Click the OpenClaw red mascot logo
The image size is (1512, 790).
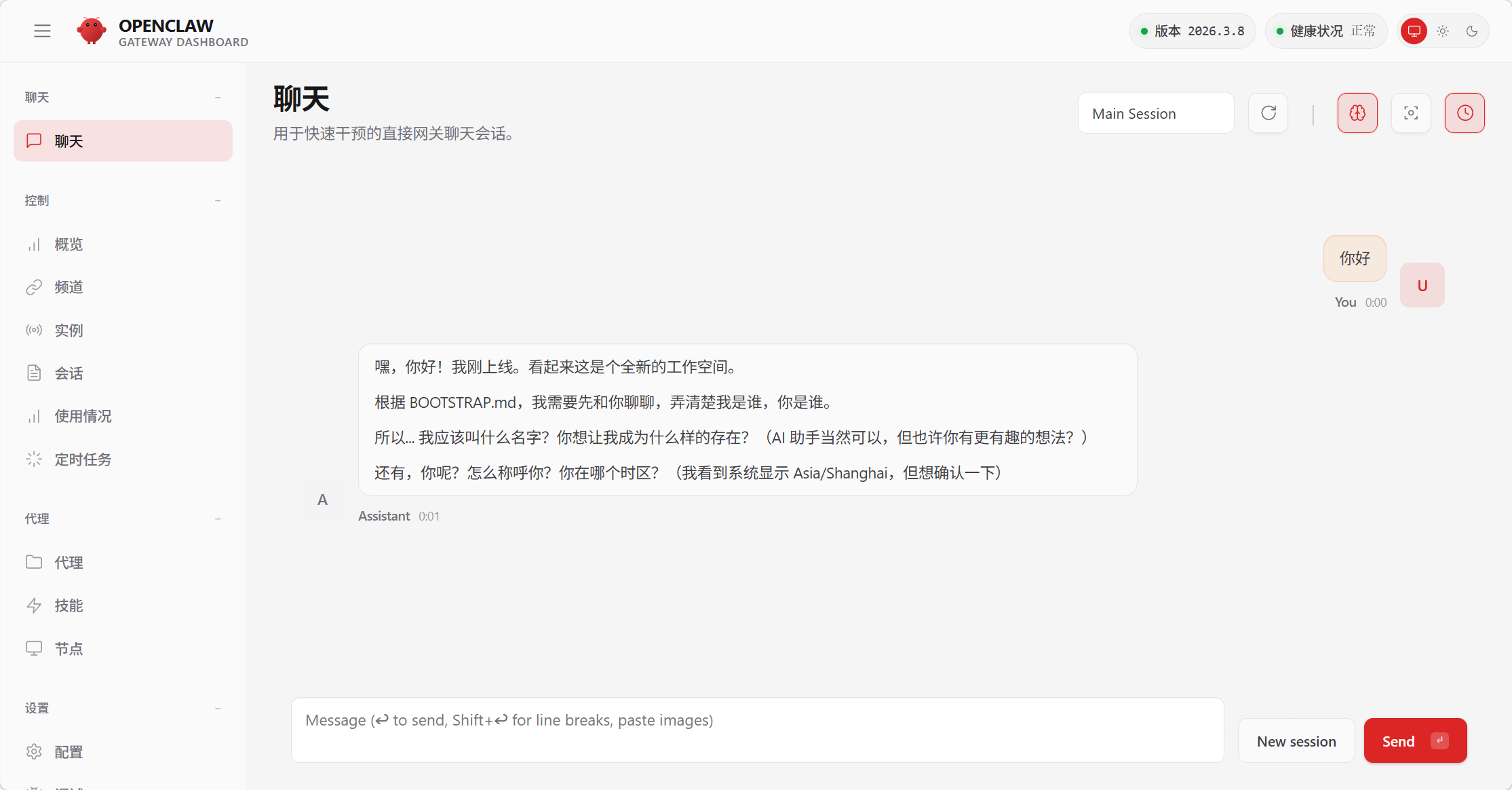92,31
